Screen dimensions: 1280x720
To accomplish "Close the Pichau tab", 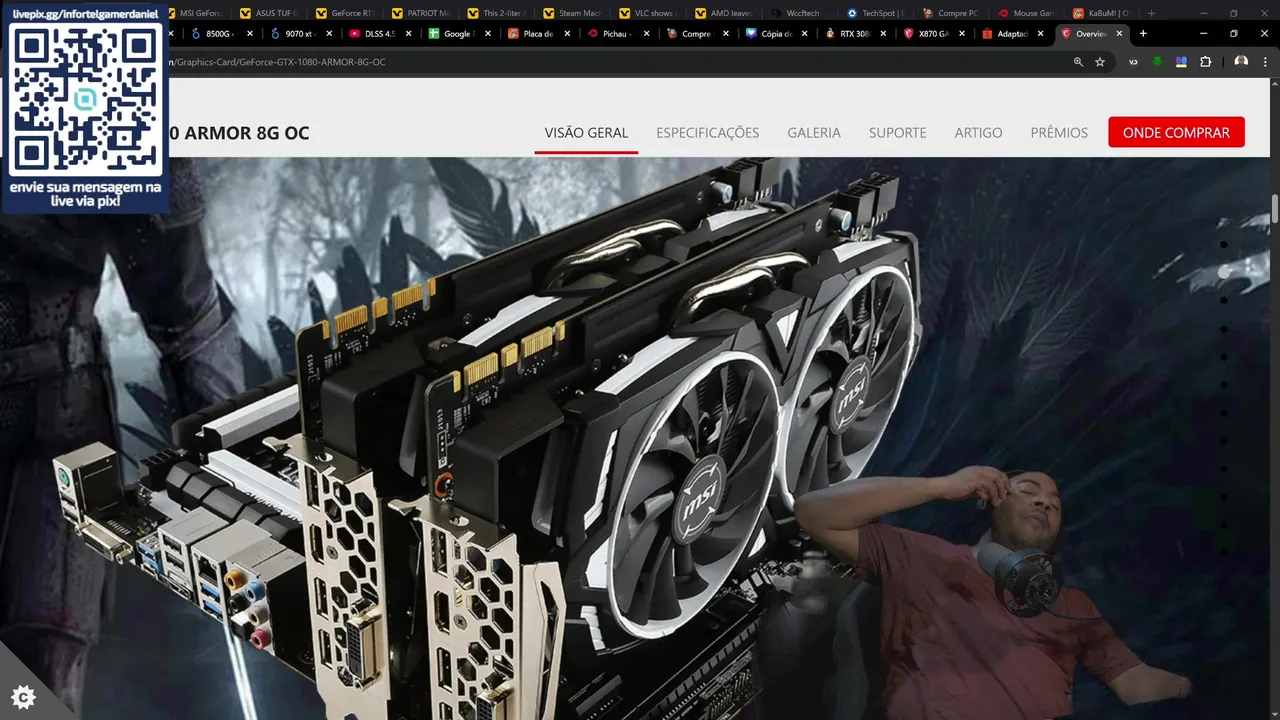I will click(646, 33).
